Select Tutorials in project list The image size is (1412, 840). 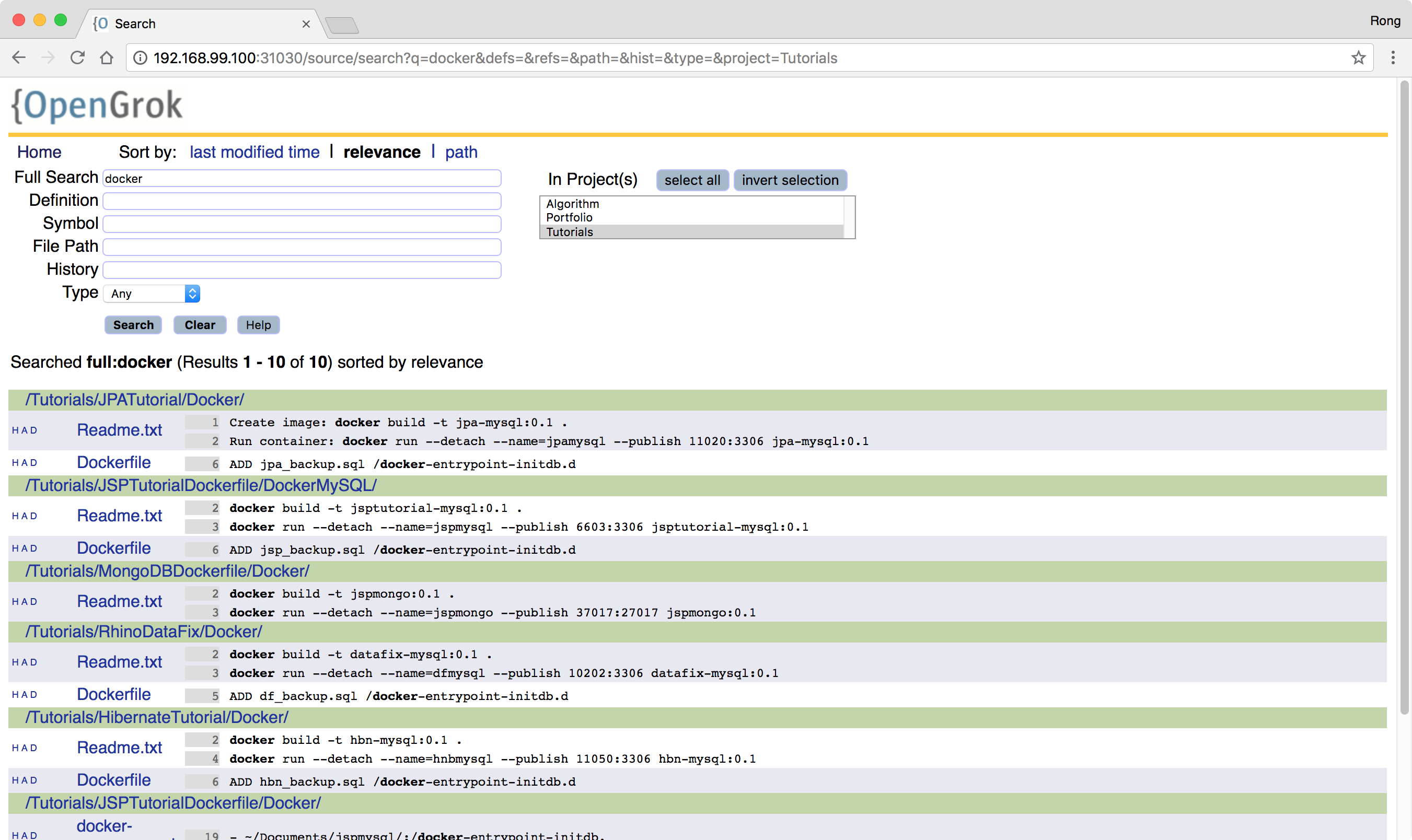pyautogui.click(x=691, y=232)
